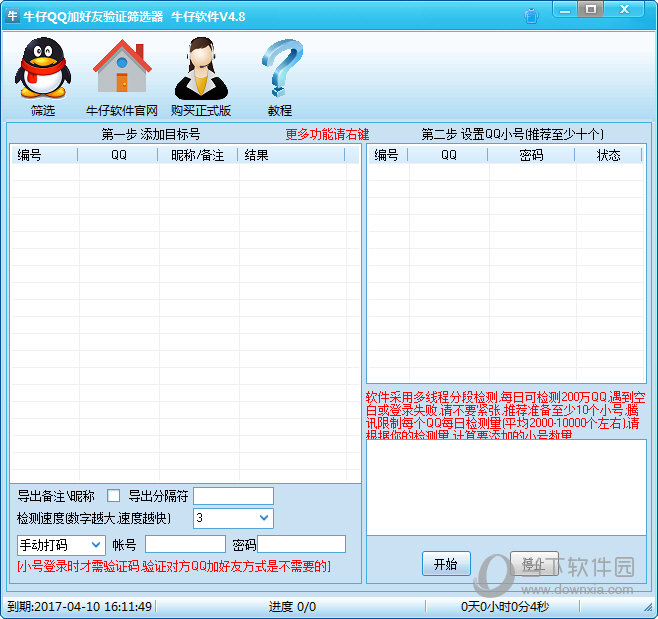Focus the 帐号 input field
The image size is (658, 619).
[185, 544]
